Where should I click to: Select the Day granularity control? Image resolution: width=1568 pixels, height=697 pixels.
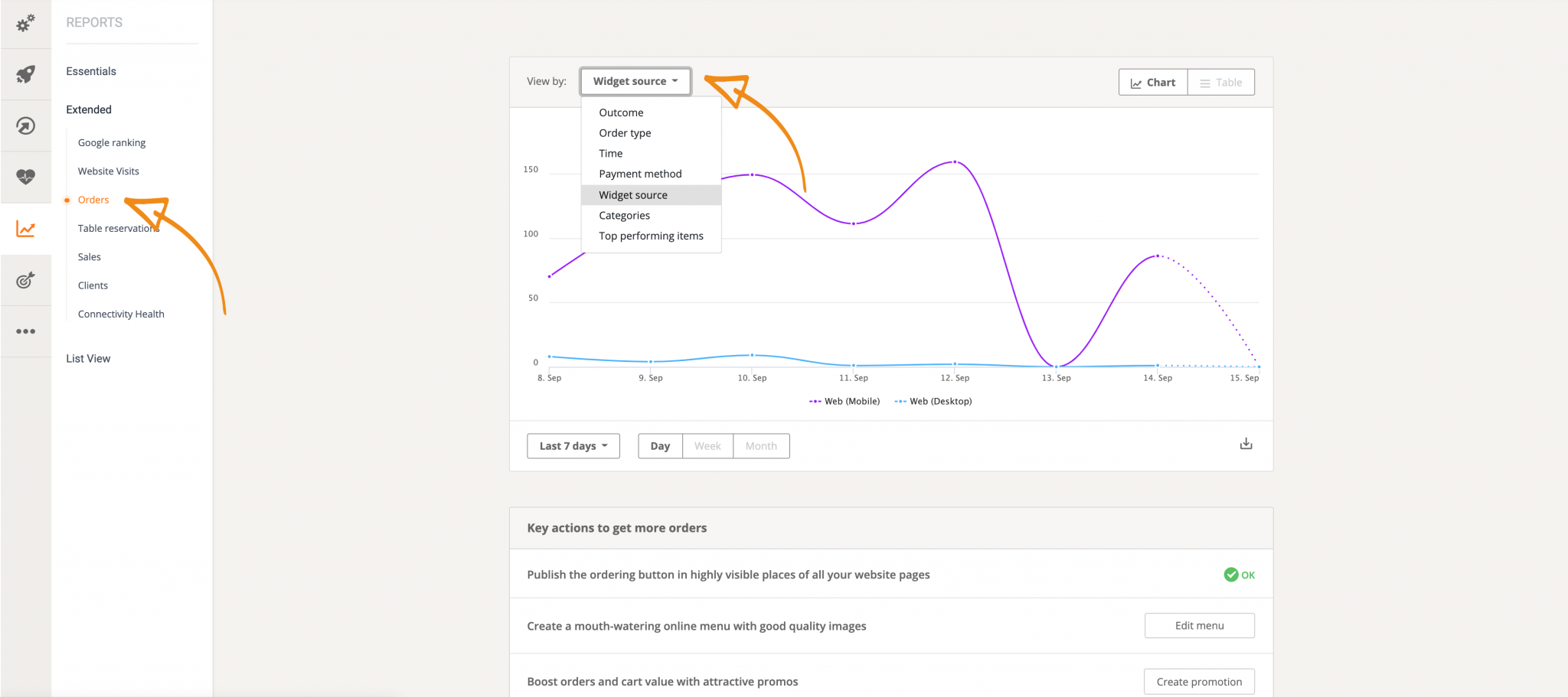pos(659,445)
